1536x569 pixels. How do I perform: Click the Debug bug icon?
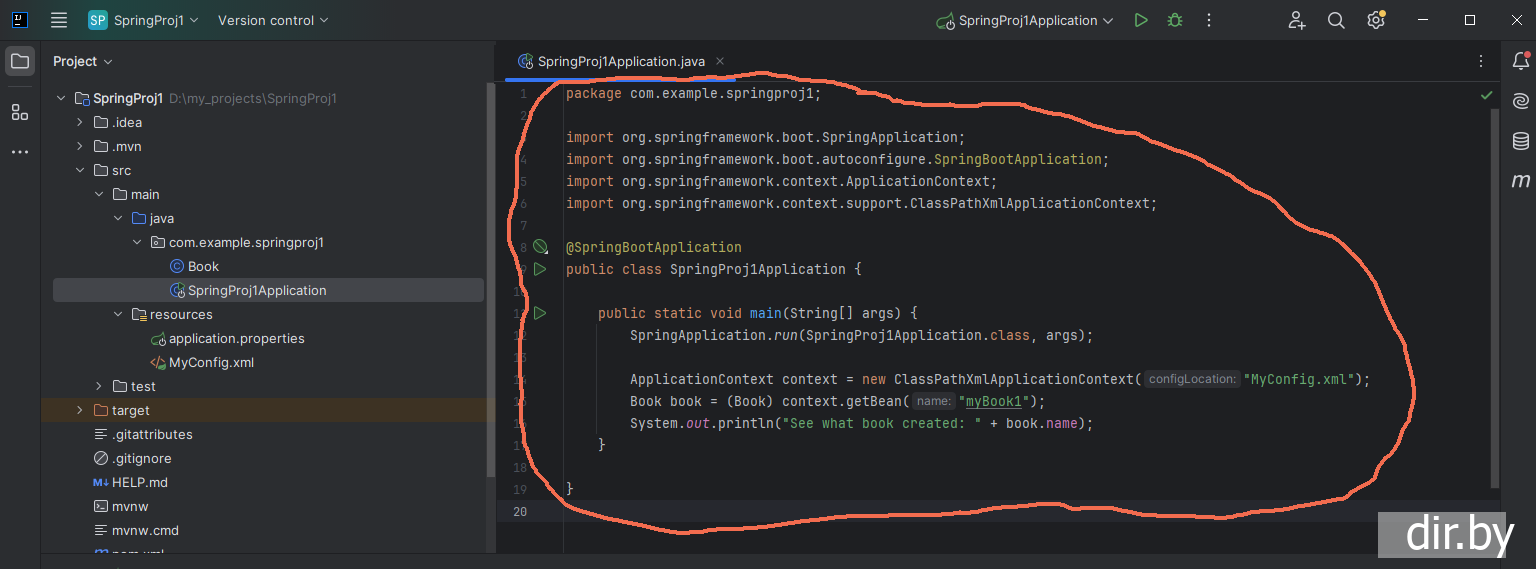tap(1174, 20)
